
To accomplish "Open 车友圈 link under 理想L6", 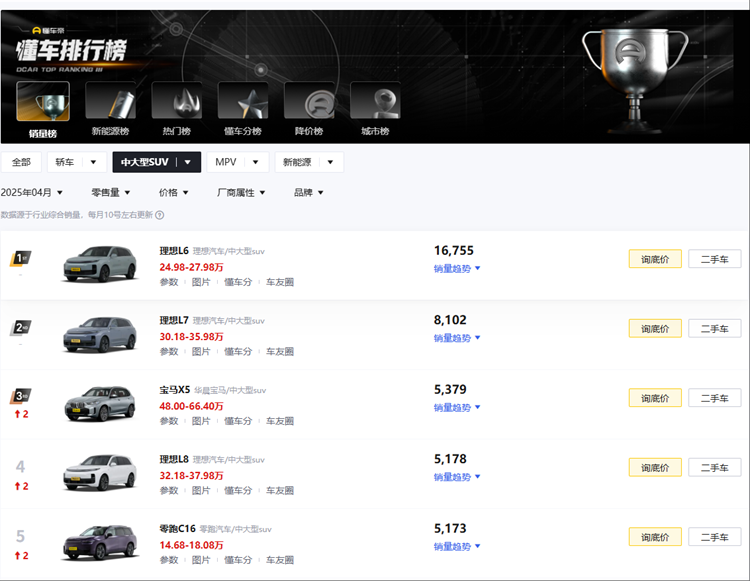I will coord(280,282).
